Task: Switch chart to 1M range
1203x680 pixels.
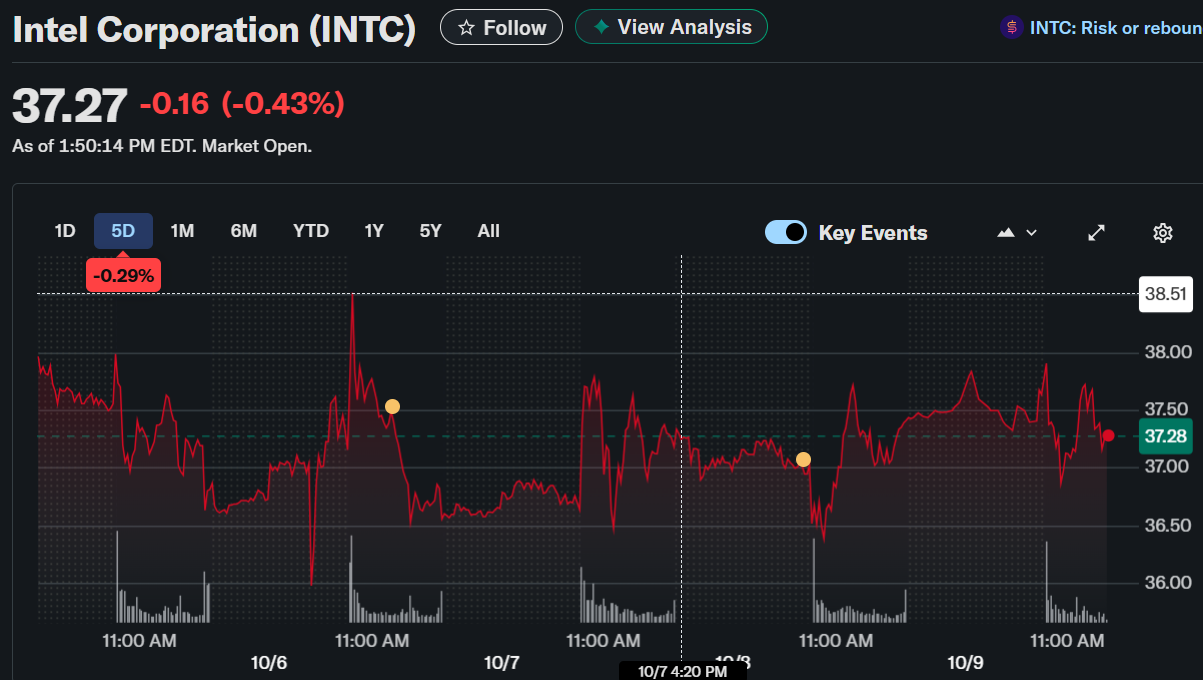Action: (182, 231)
